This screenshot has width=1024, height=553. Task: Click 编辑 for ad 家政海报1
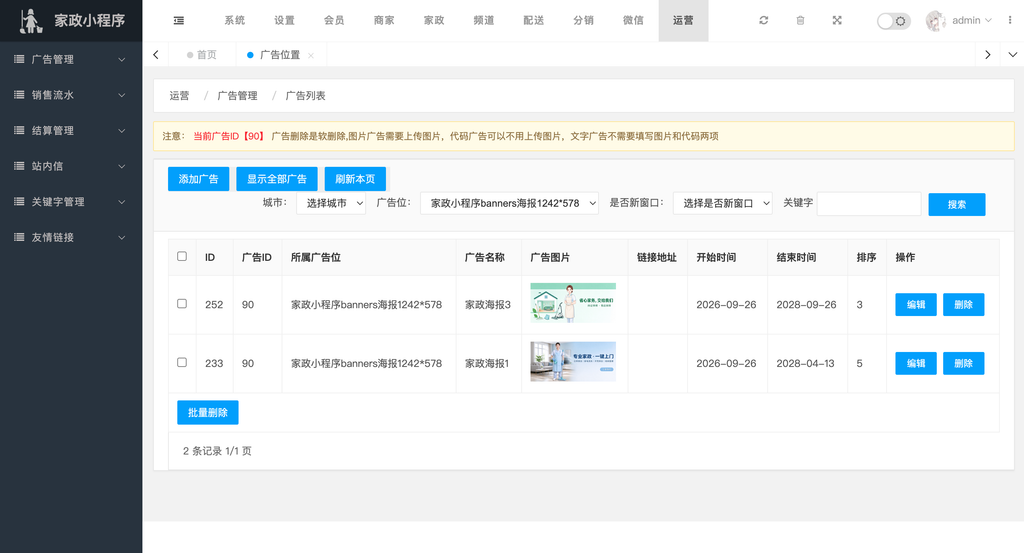(x=916, y=364)
